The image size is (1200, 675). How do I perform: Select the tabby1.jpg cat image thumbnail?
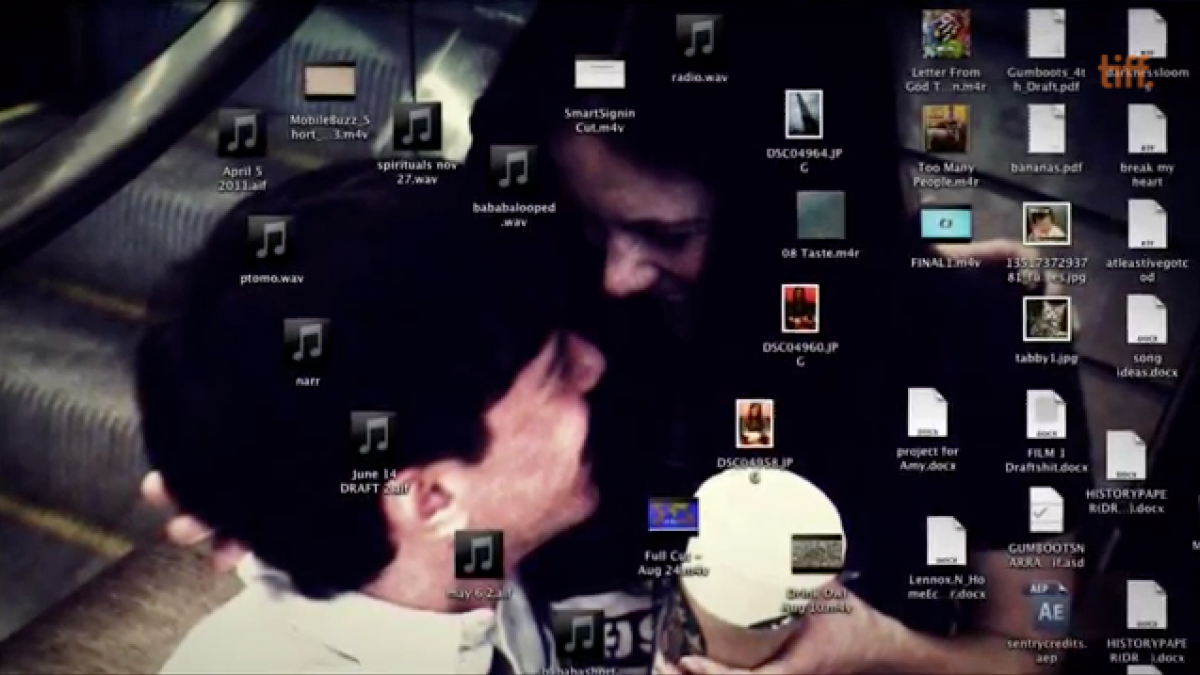click(x=1046, y=319)
